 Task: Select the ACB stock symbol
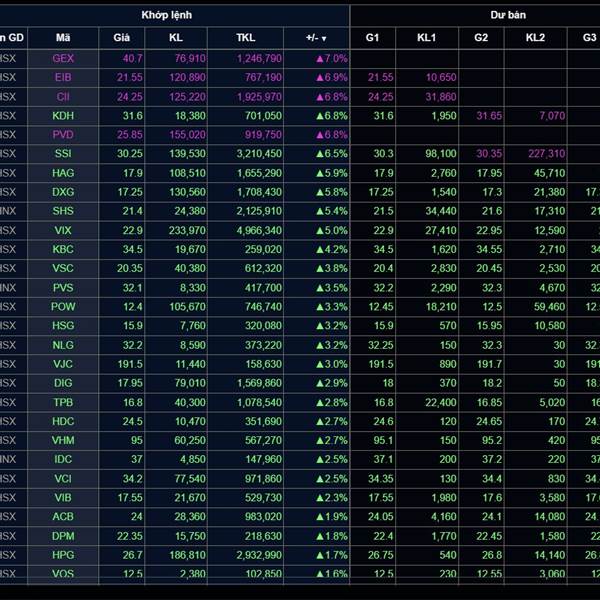coord(63,517)
